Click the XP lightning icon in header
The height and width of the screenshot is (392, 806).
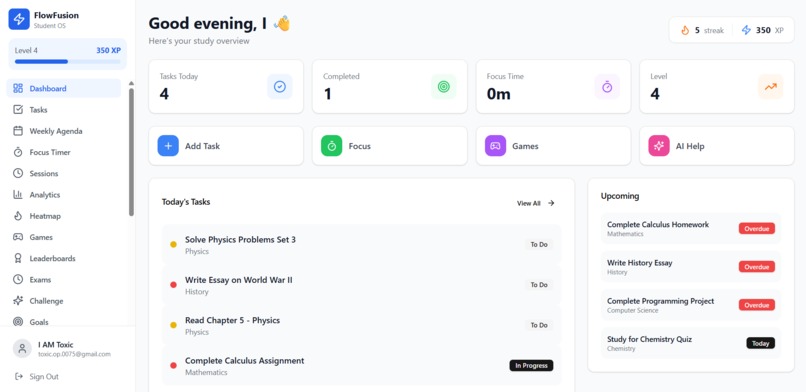(x=746, y=30)
